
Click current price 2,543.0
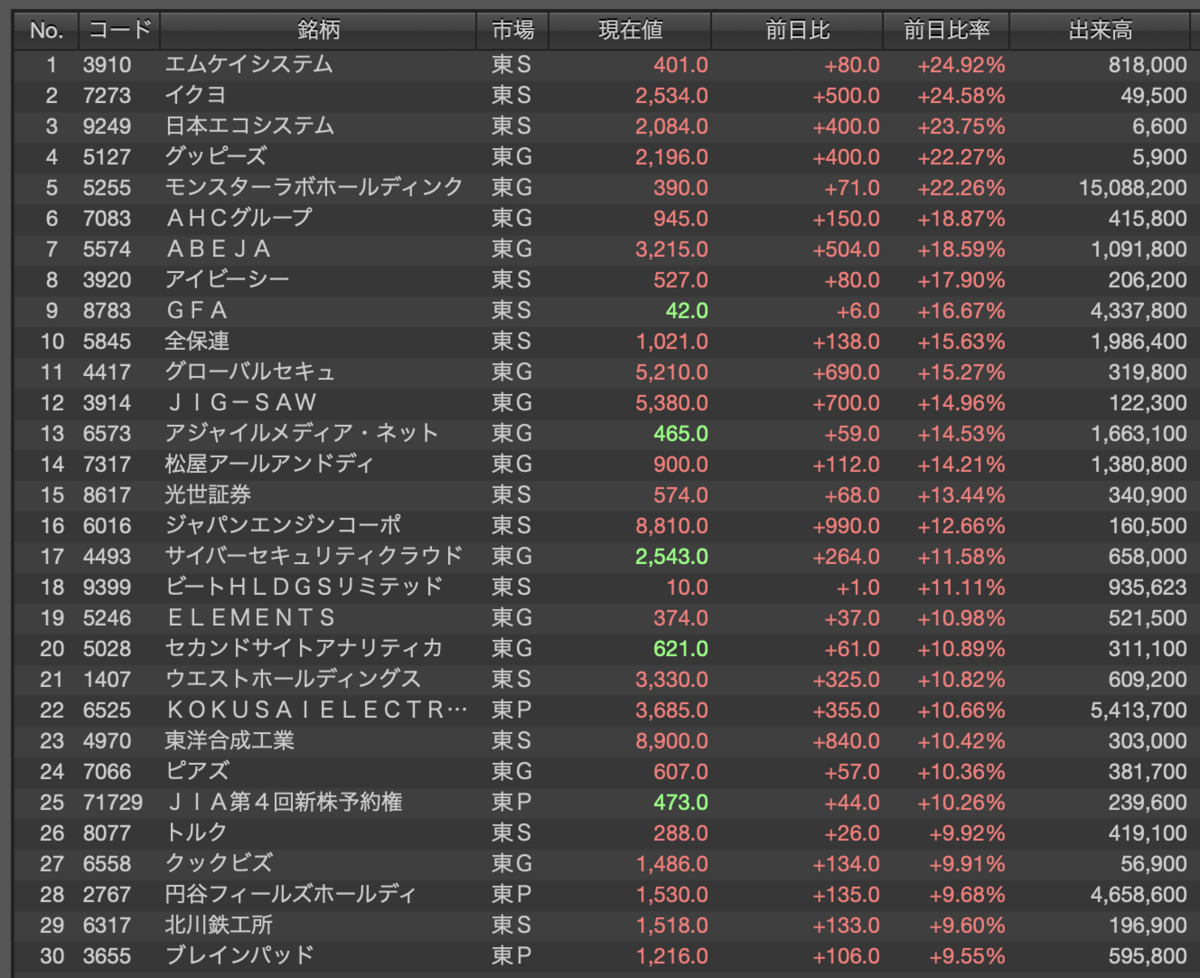click(672, 556)
